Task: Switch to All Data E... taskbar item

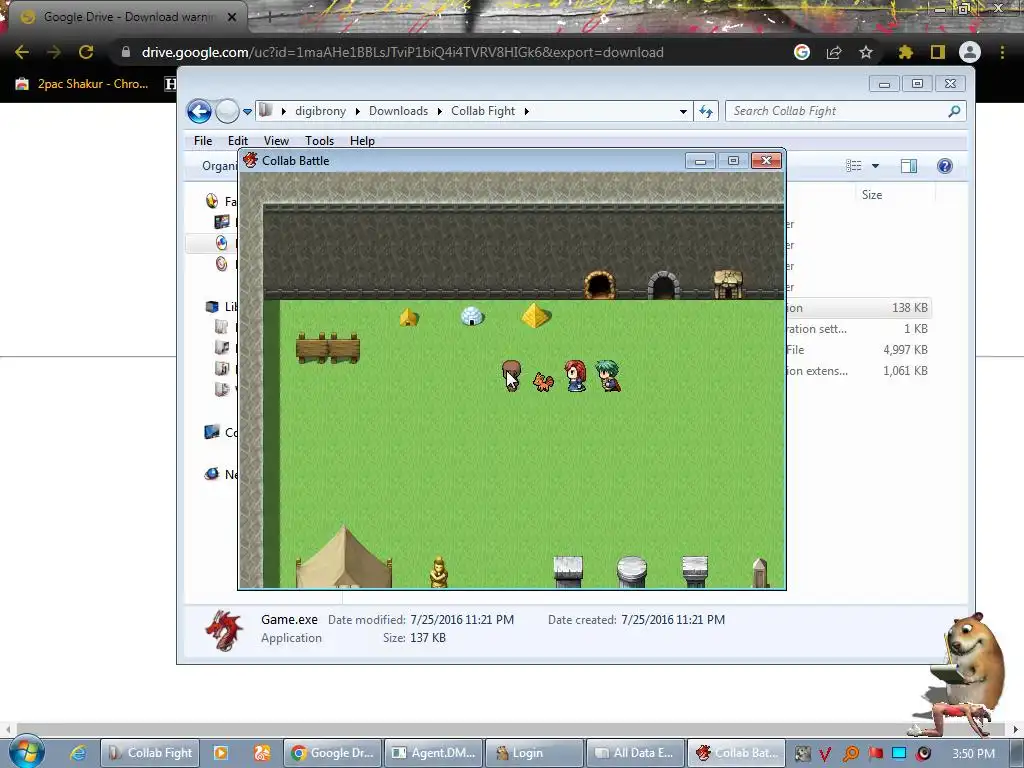Action: click(x=635, y=753)
